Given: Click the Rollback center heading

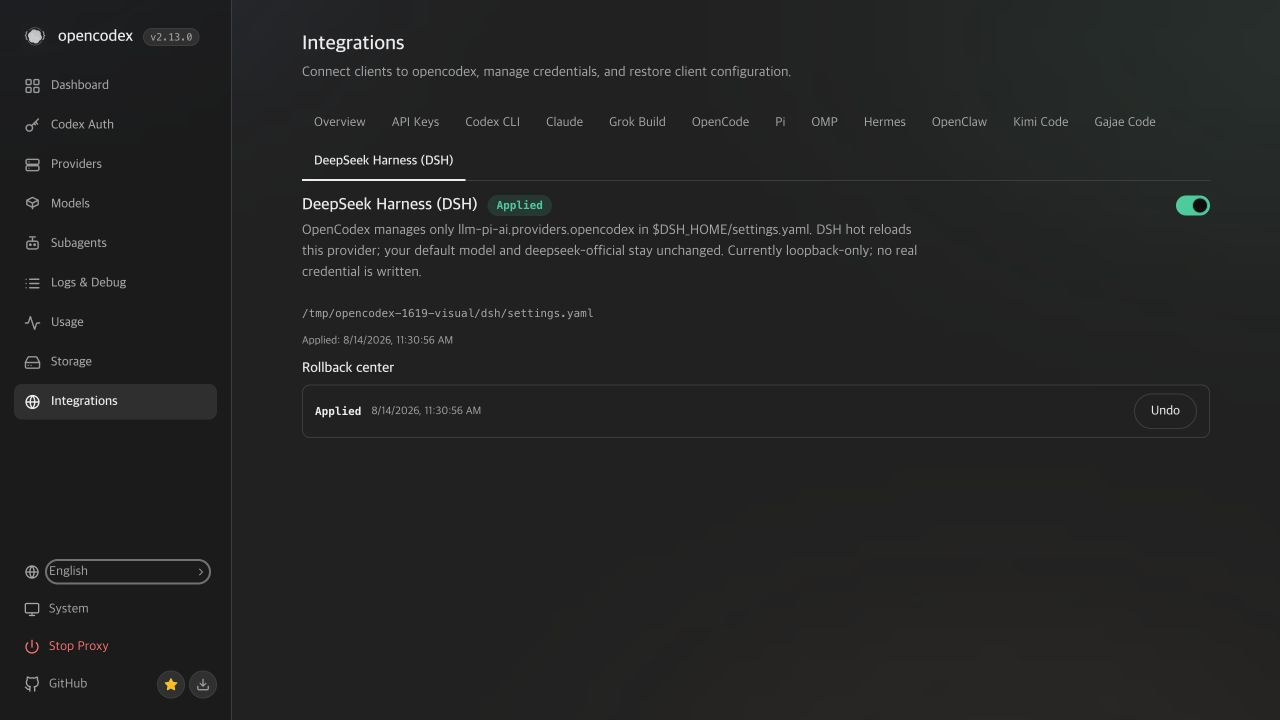Looking at the screenshot, I should point(348,367).
